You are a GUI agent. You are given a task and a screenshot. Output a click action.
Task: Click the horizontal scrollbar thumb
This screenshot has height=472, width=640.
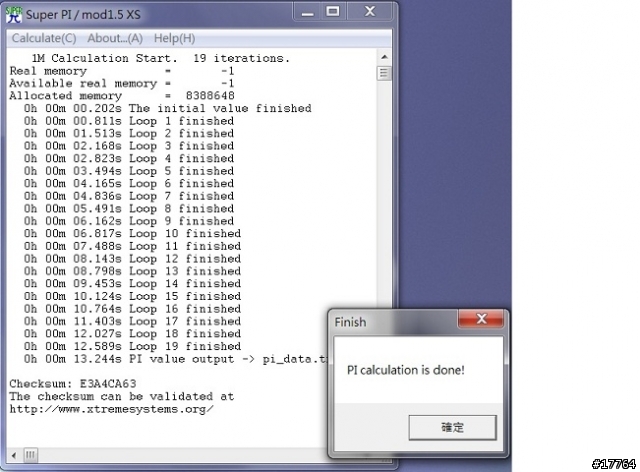(x=30, y=455)
